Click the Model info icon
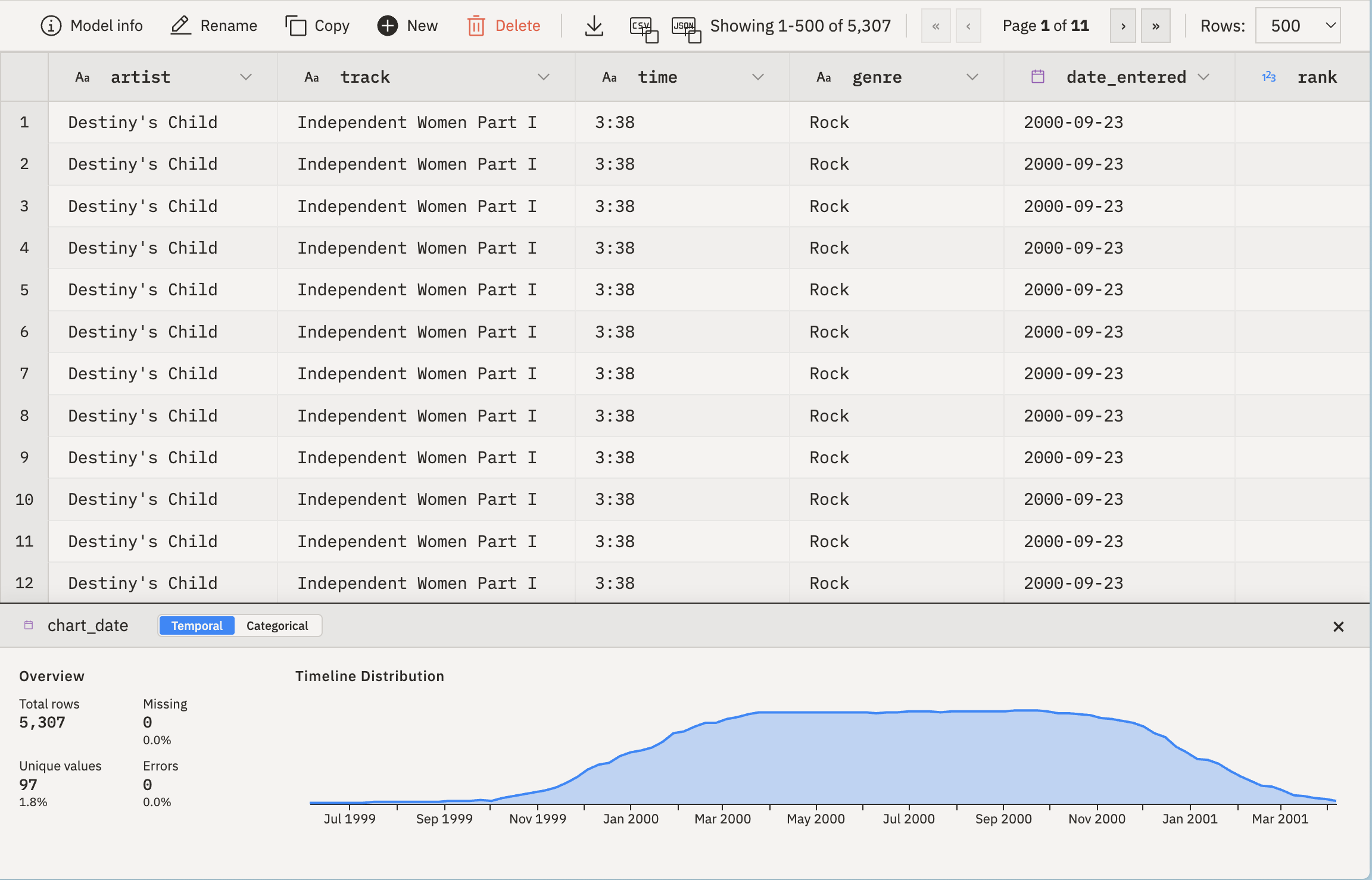This screenshot has height=880, width=1372. [x=51, y=26]
